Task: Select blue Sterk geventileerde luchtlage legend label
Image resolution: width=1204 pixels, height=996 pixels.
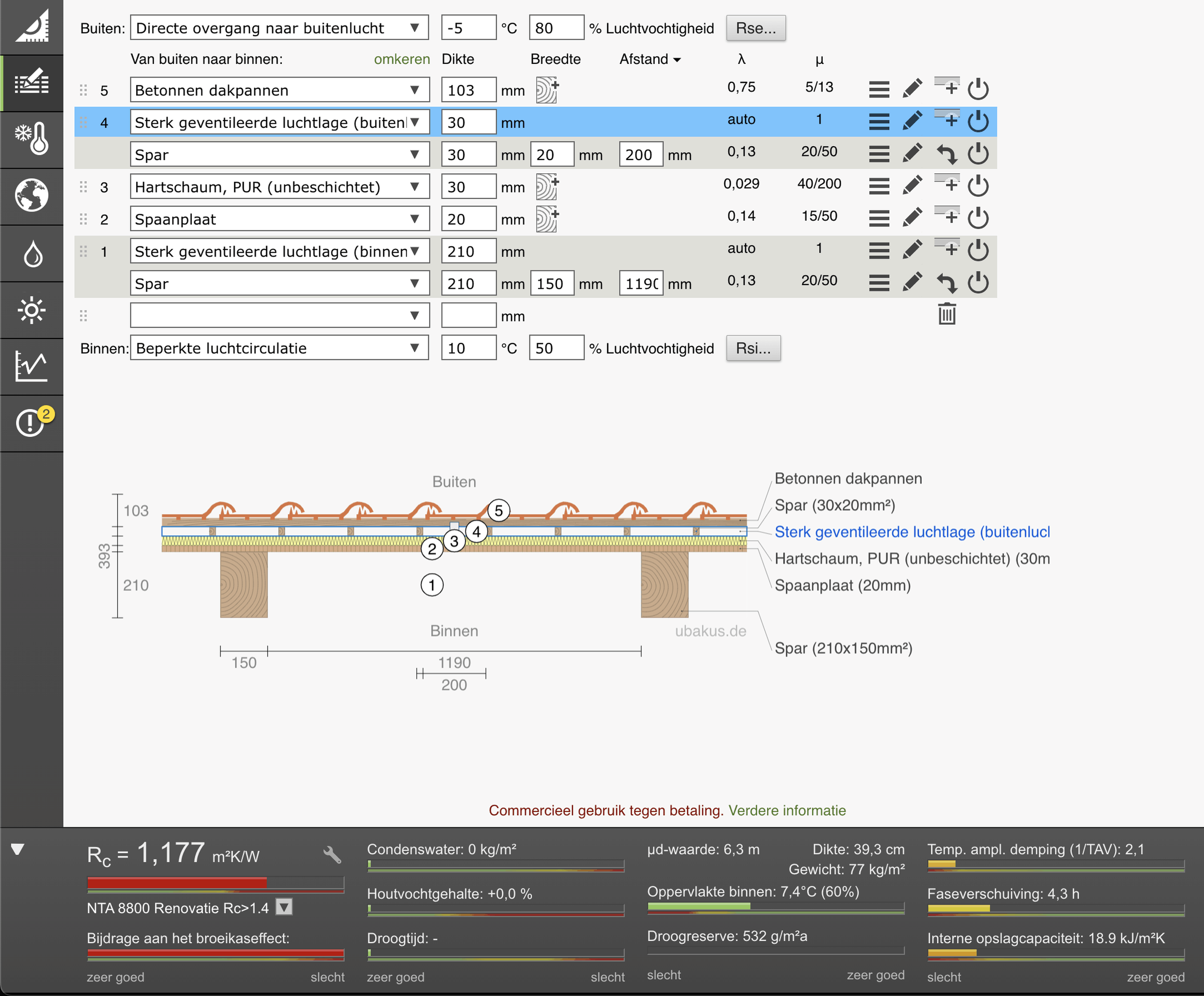Action: 912,532
